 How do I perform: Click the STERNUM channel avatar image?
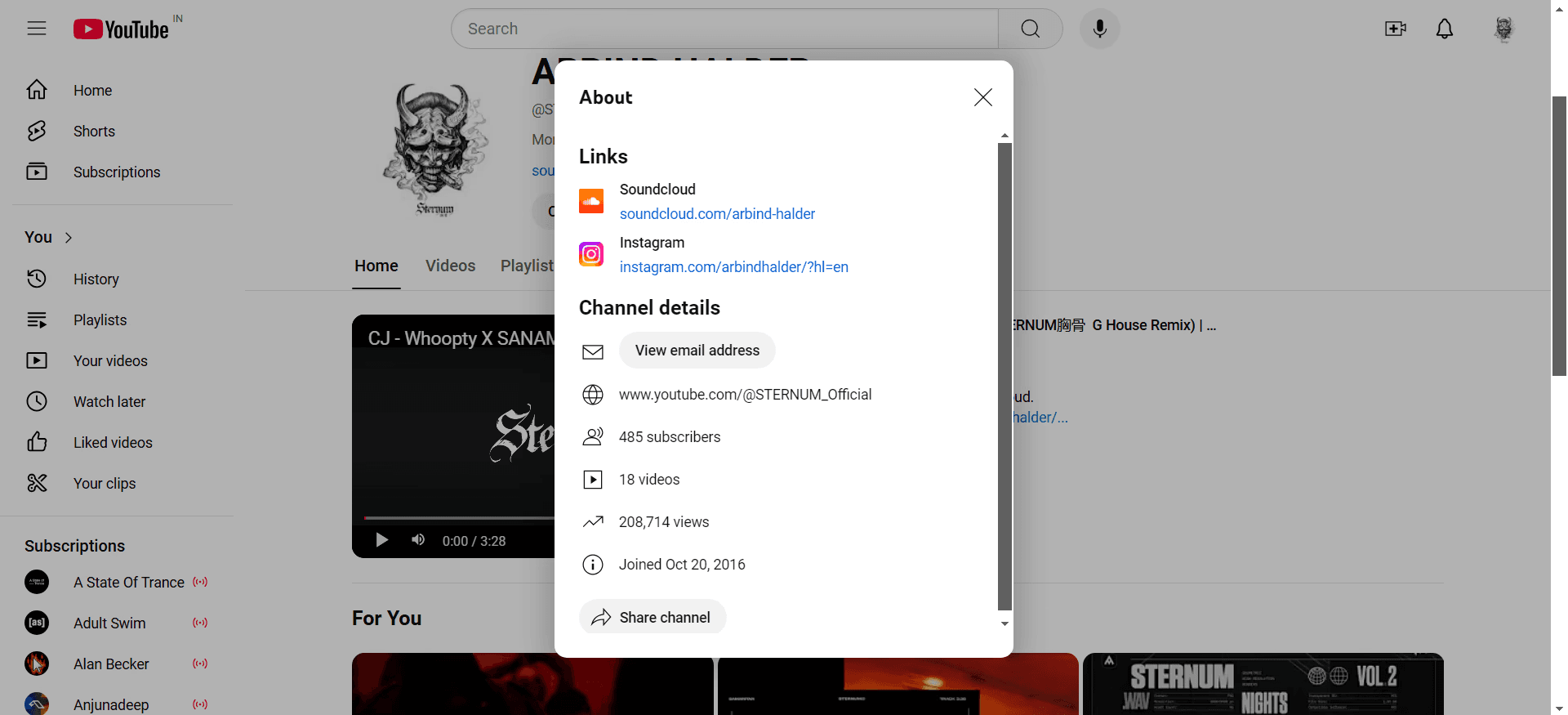pyautogui.click(x=435, y=150)
